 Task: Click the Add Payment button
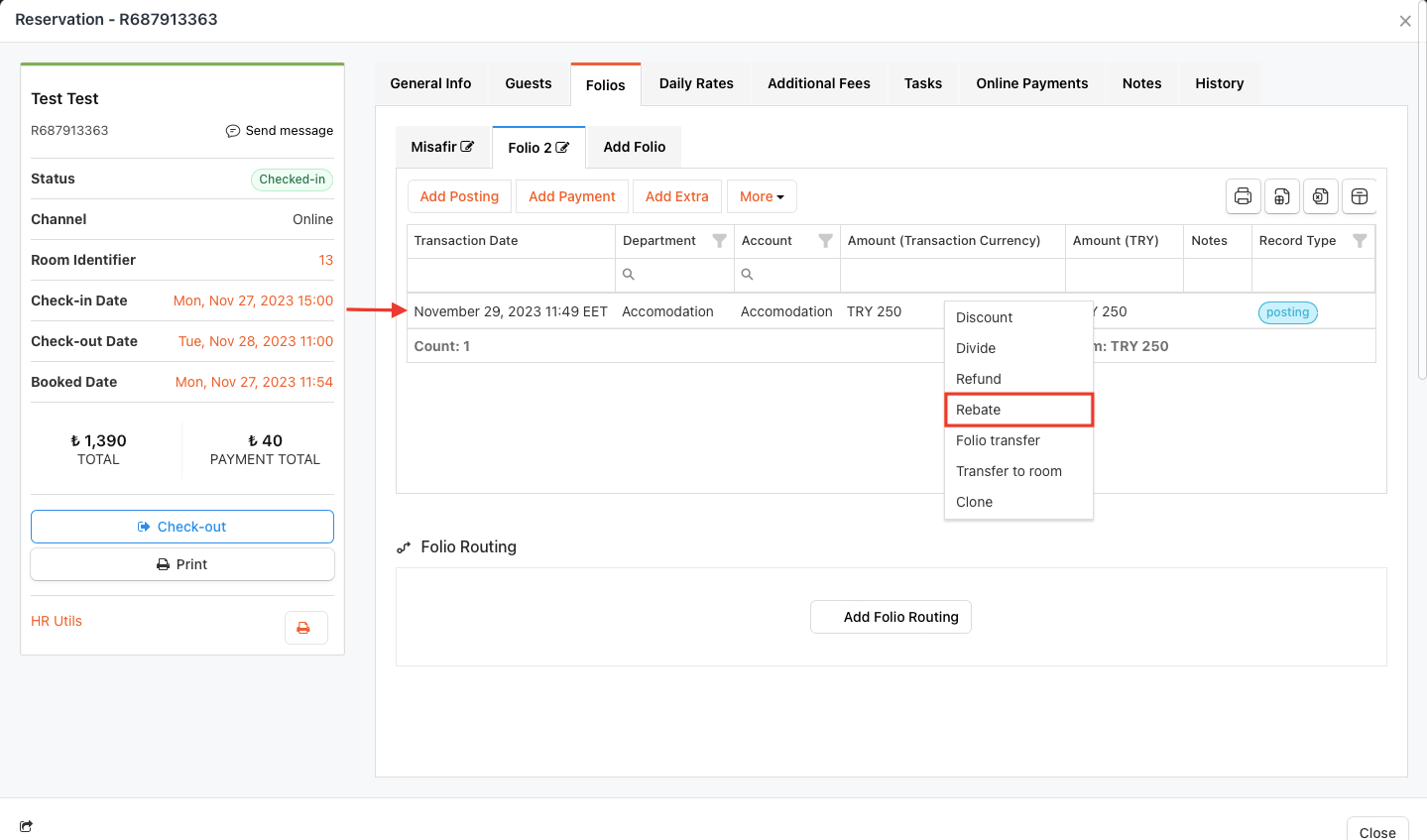[571, 196]
